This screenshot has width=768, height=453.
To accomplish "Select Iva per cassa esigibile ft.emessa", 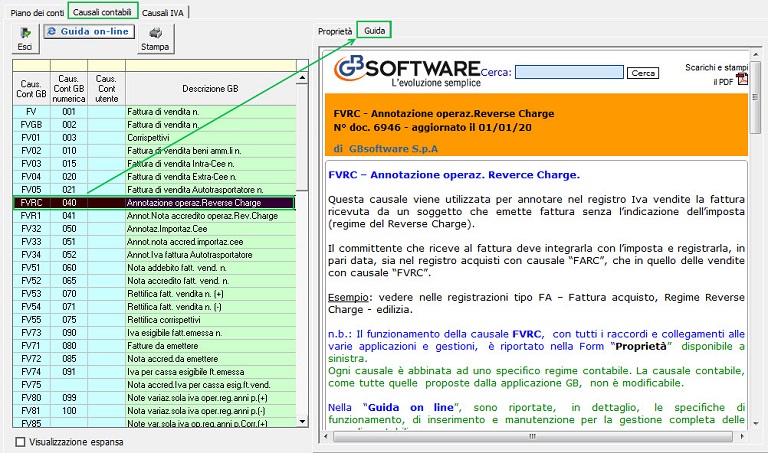I will pyautogui.click(x=154, y=372).
